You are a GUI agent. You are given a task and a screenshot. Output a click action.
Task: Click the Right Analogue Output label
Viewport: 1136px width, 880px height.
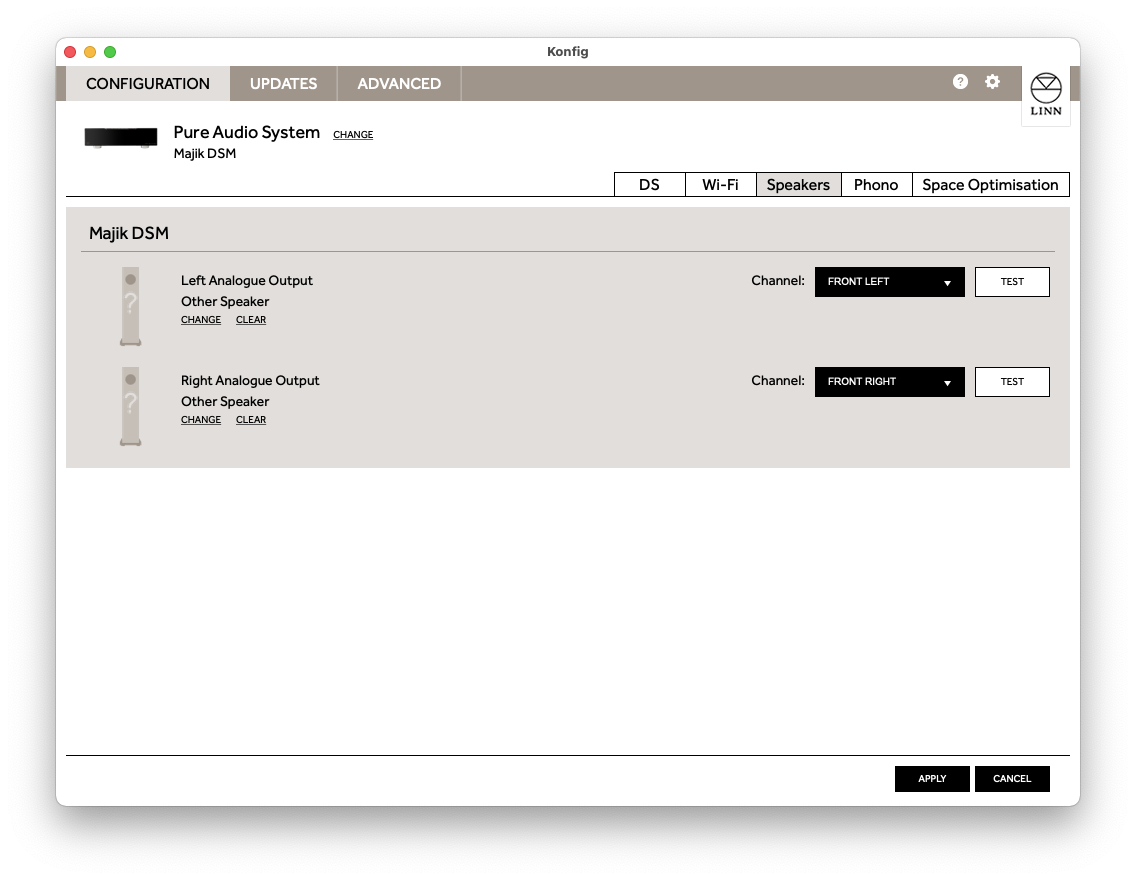250,381
